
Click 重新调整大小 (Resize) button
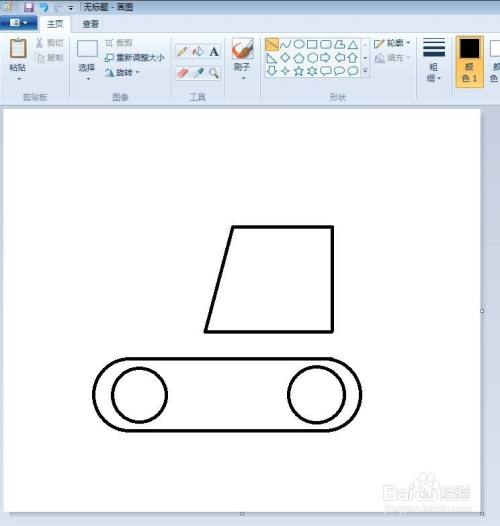135,58
